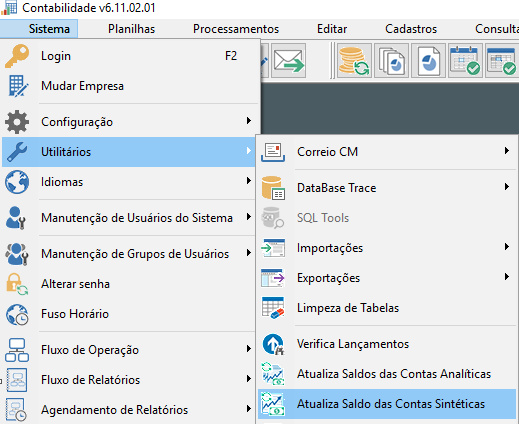Open the Processamentos menu
This screenshot has height=424, width=519.
point(236,29)
